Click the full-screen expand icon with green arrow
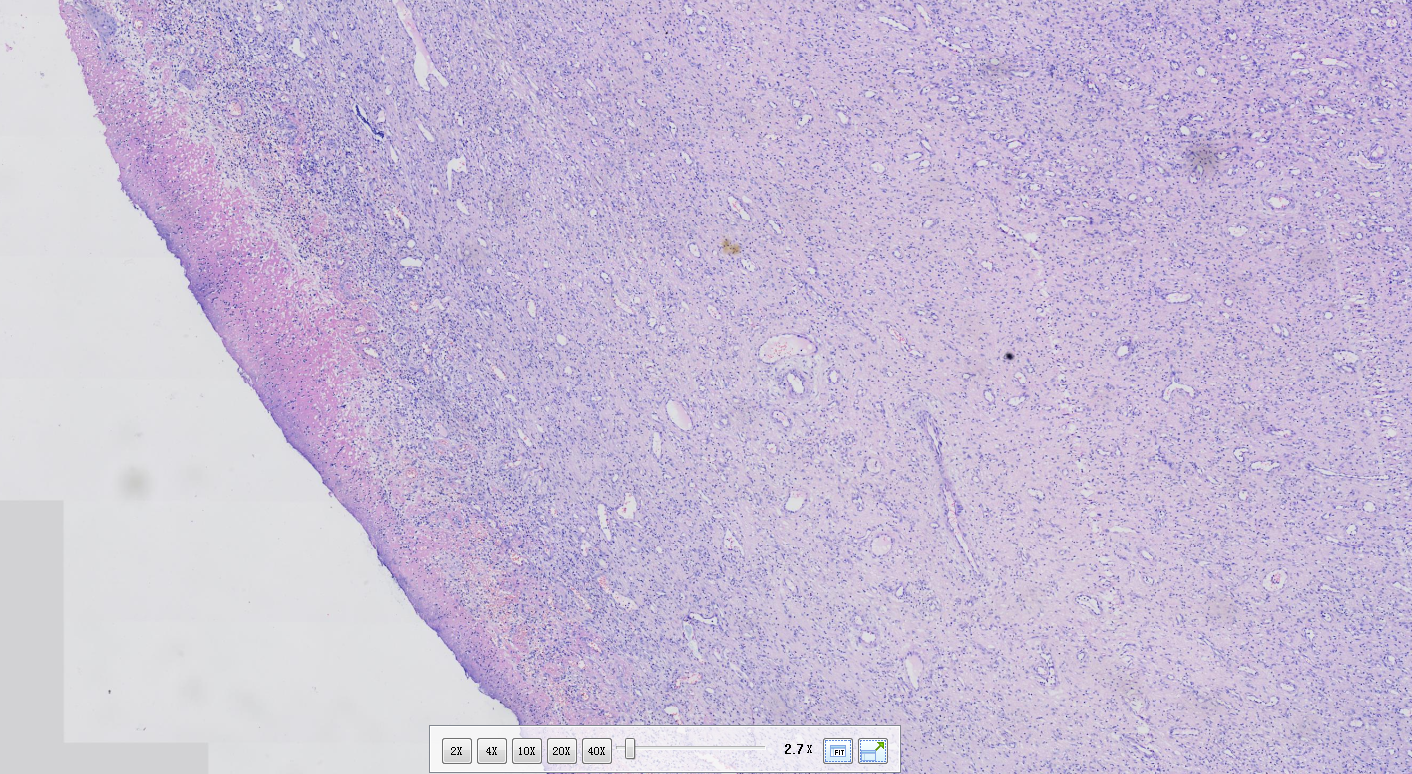This screenshot has height=774, width=1412. point(873,750)
